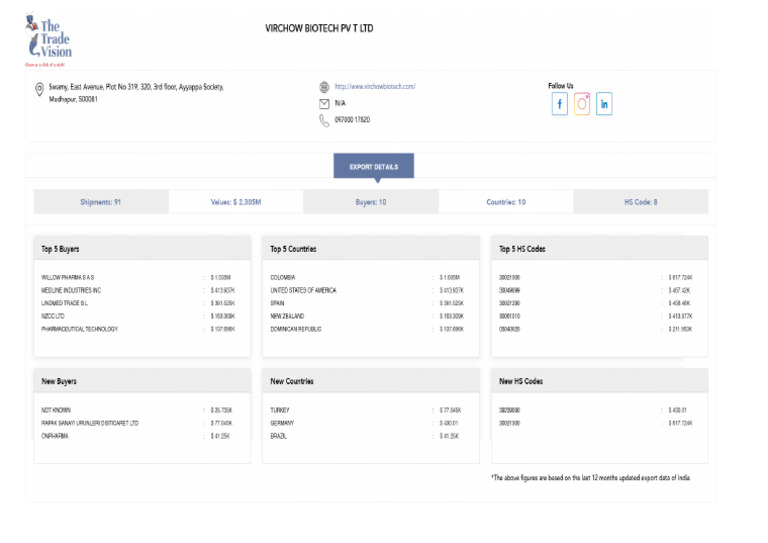Click the Follow Us label
The image size is (768, 543).
[x=561, y=86]
